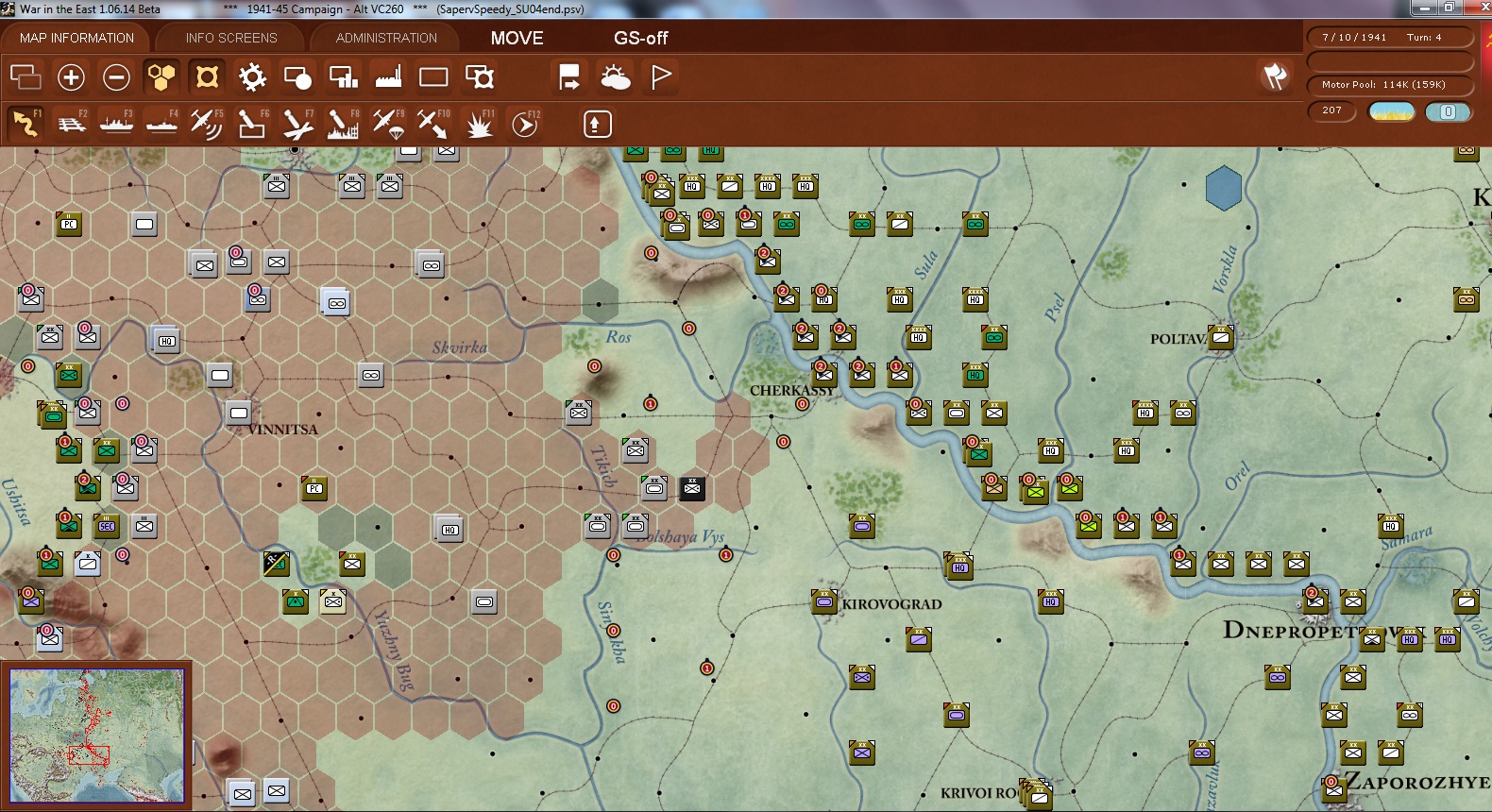This screenshot has height=812, width=1492.
Task: Select the F11 explosion mode icon
Action: pos(480,124)
